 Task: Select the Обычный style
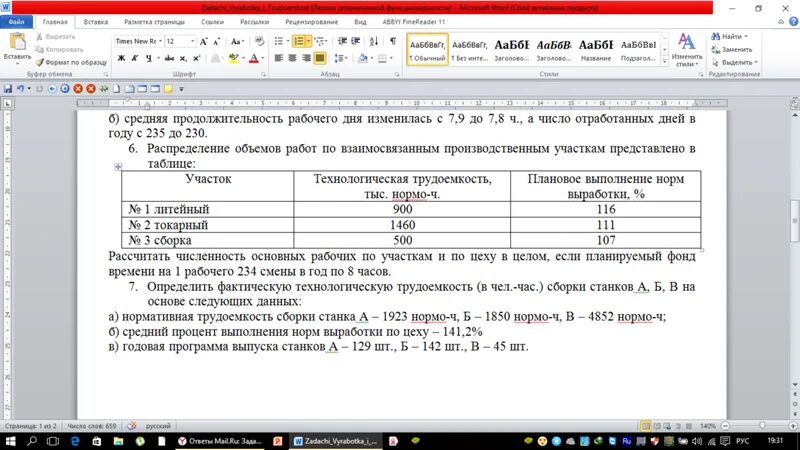pos(428,49)
